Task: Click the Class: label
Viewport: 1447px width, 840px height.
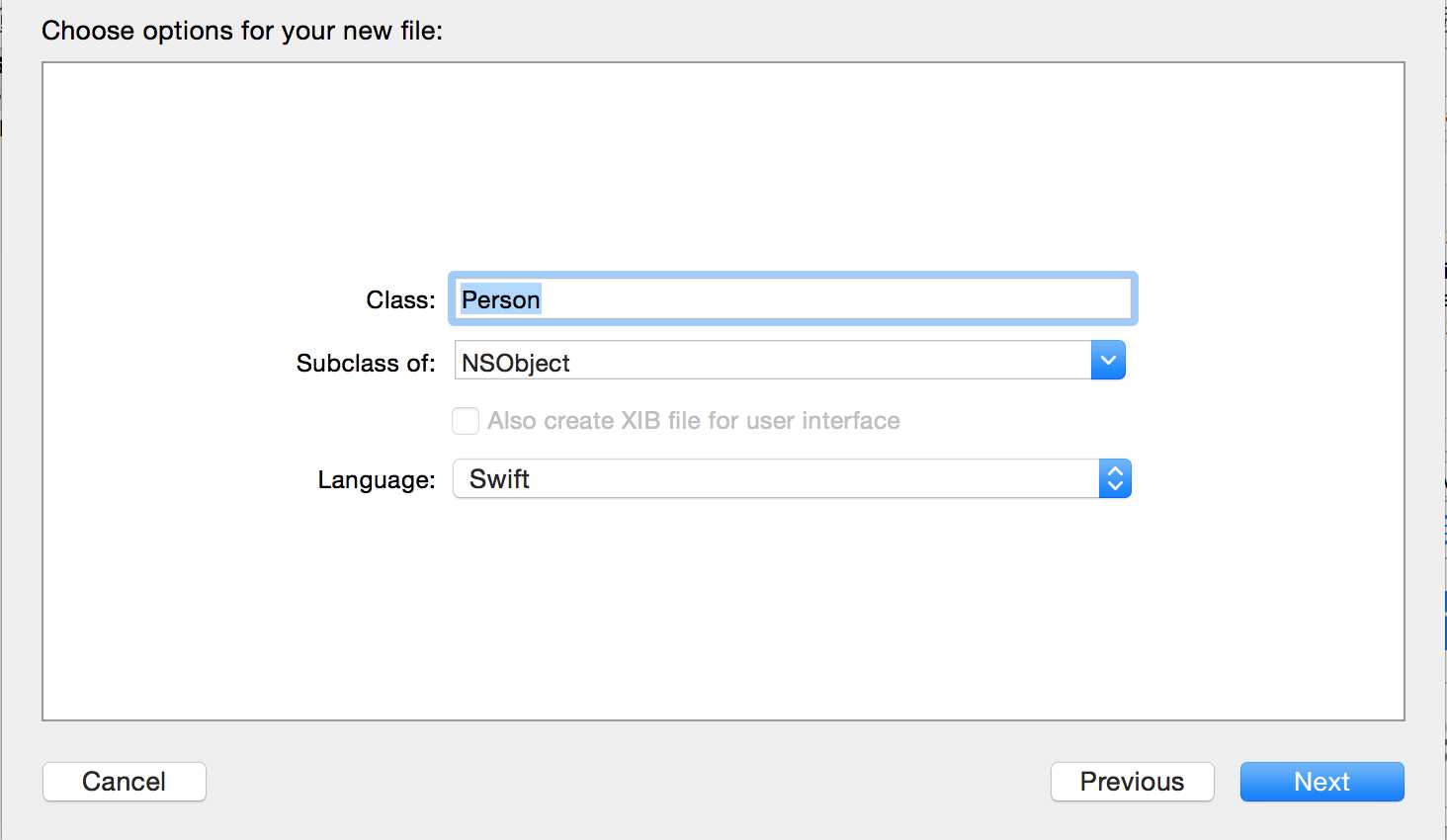Action: pyautogui.click(x=400, y=300)
